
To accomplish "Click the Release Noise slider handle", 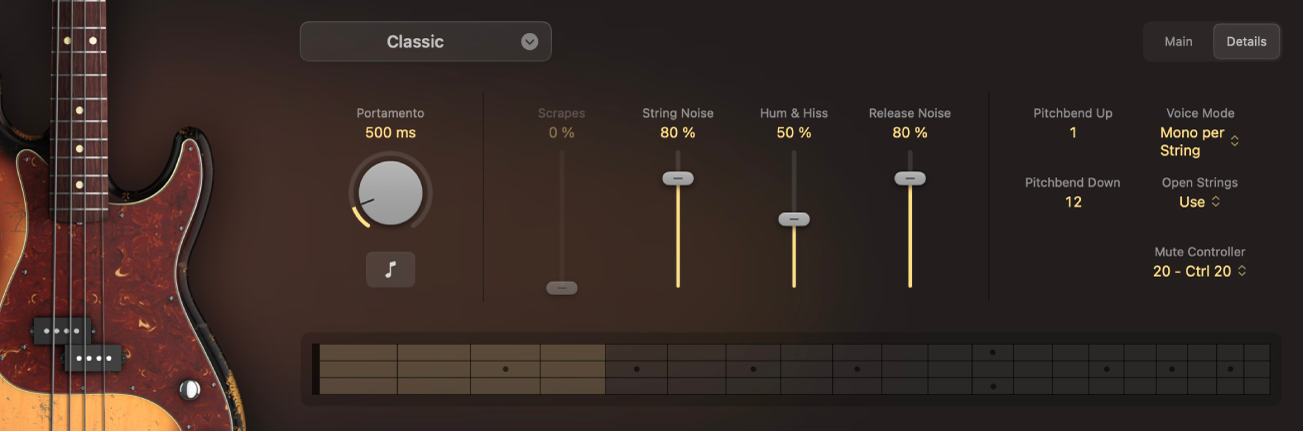I will pyautogui.click(x=910, y=178).
